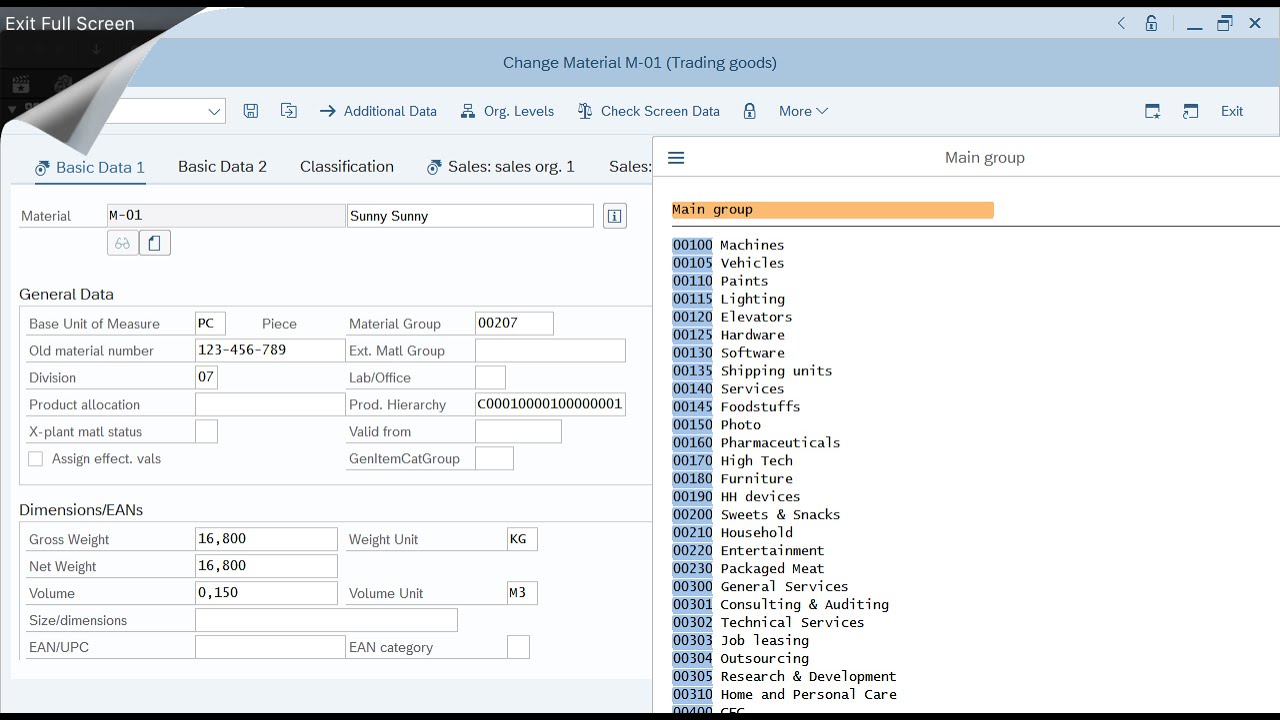1280x720 pixels.
Task: Open Sales: sales org. 1 tab
Action: tap(501, 166)
